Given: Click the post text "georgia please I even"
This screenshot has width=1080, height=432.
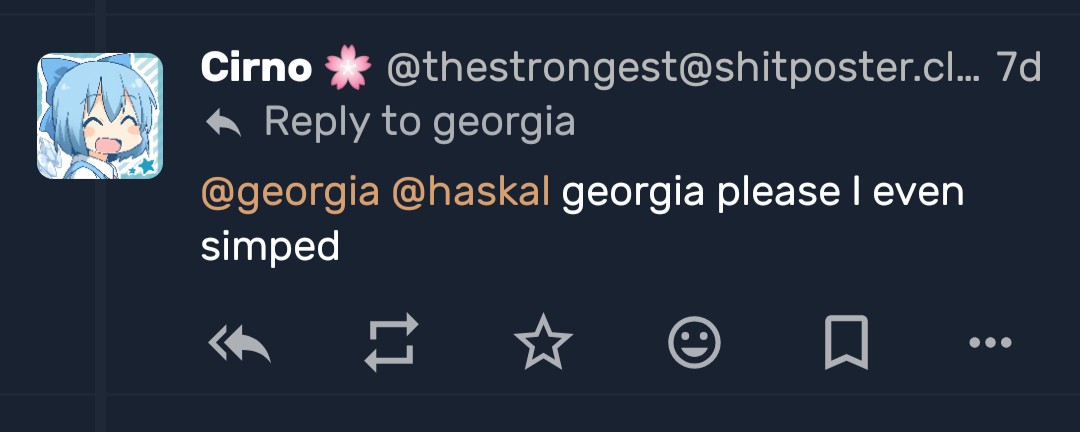Looking at the screenshot, I should 762,193.
